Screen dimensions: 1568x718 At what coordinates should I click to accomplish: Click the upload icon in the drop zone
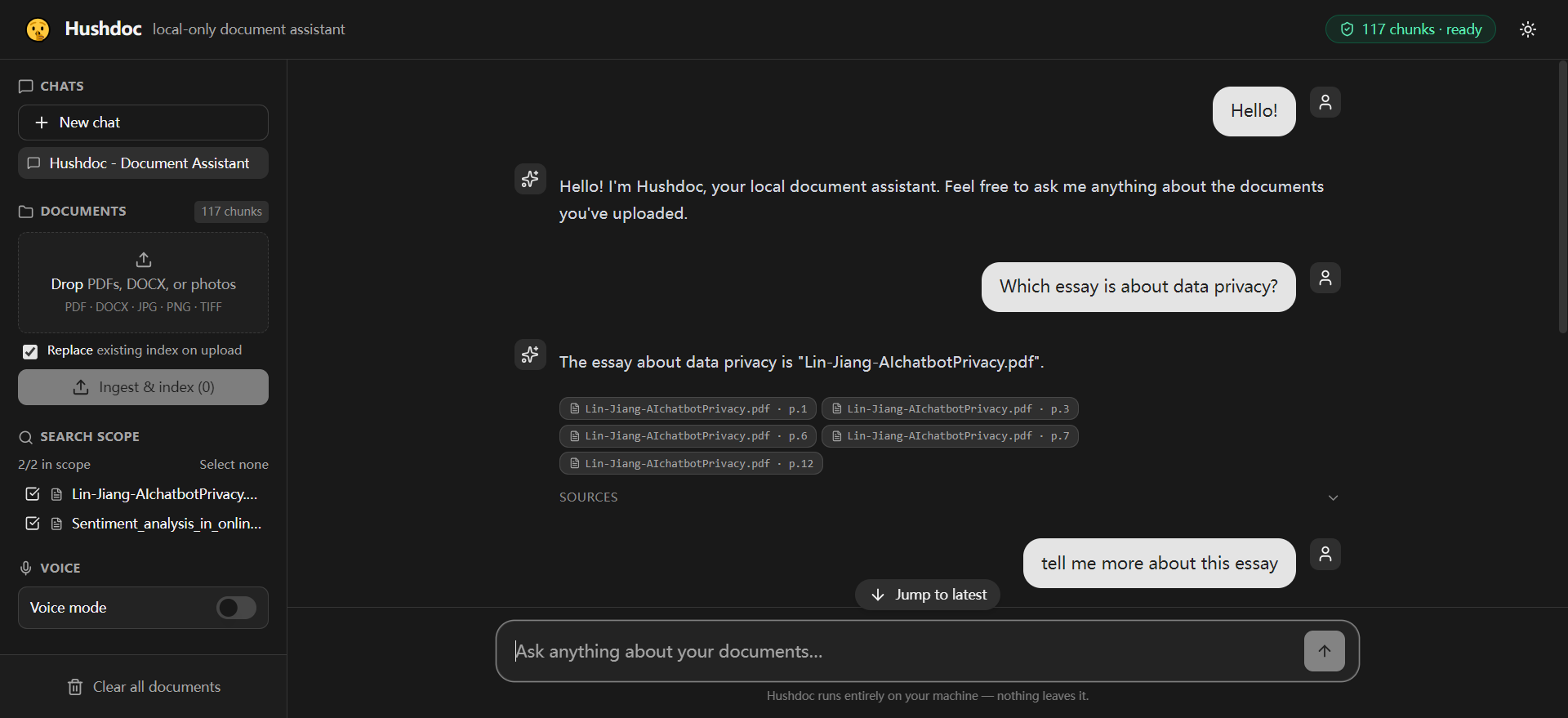144,260
